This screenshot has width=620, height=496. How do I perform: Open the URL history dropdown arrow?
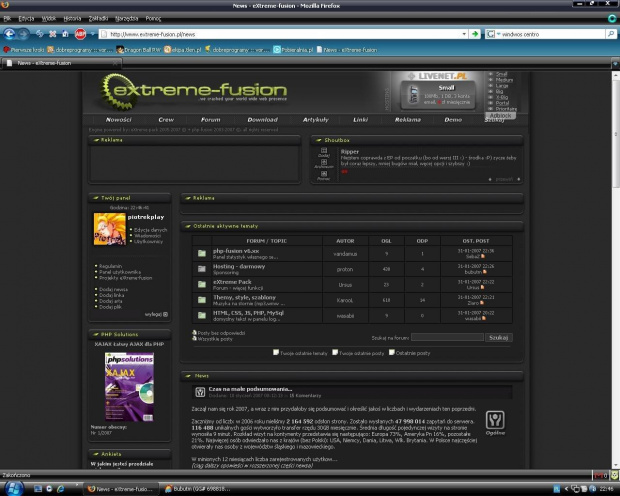coord(464,34)
